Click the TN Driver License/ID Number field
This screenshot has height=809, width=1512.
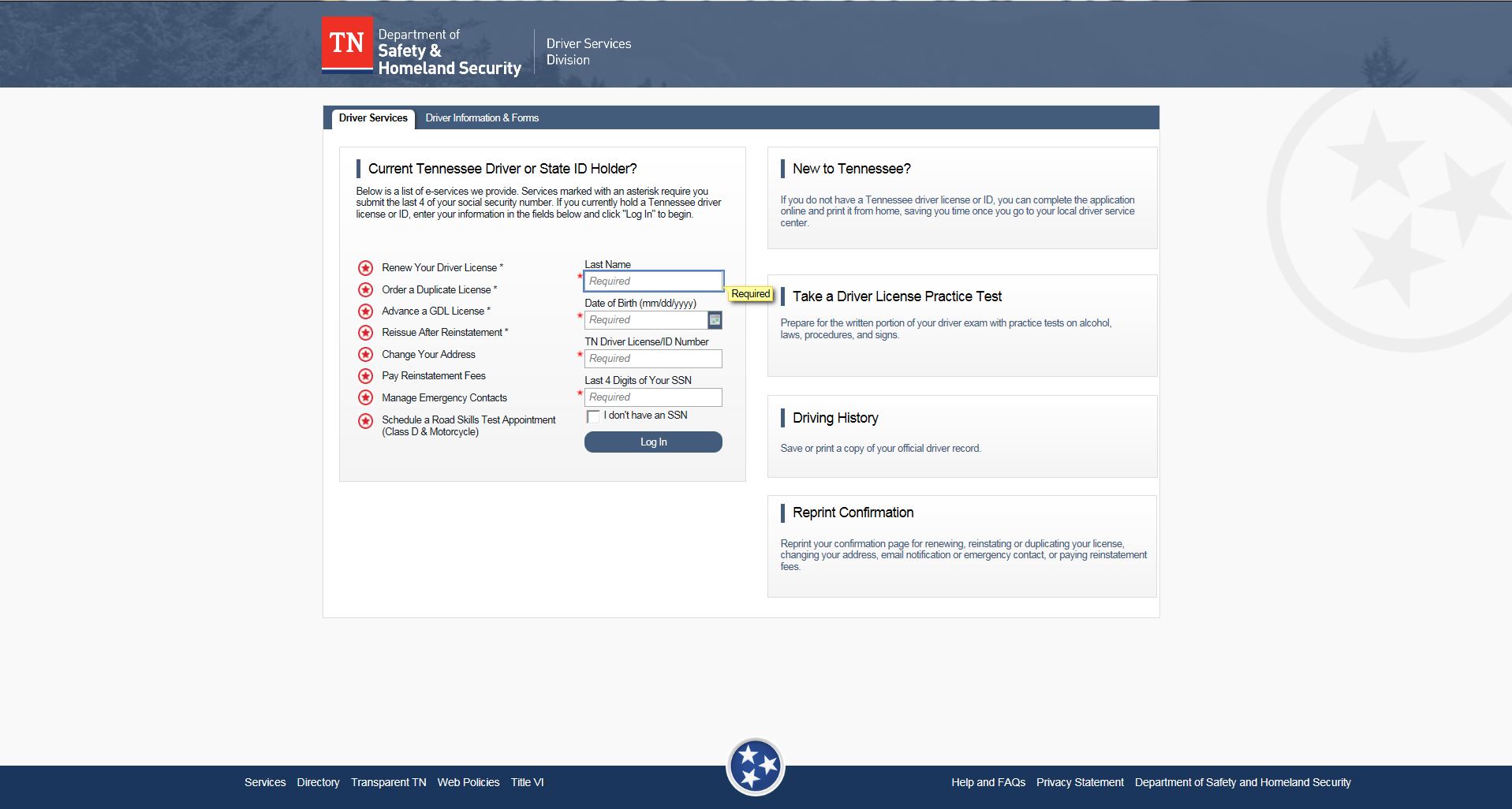[653, 359]
